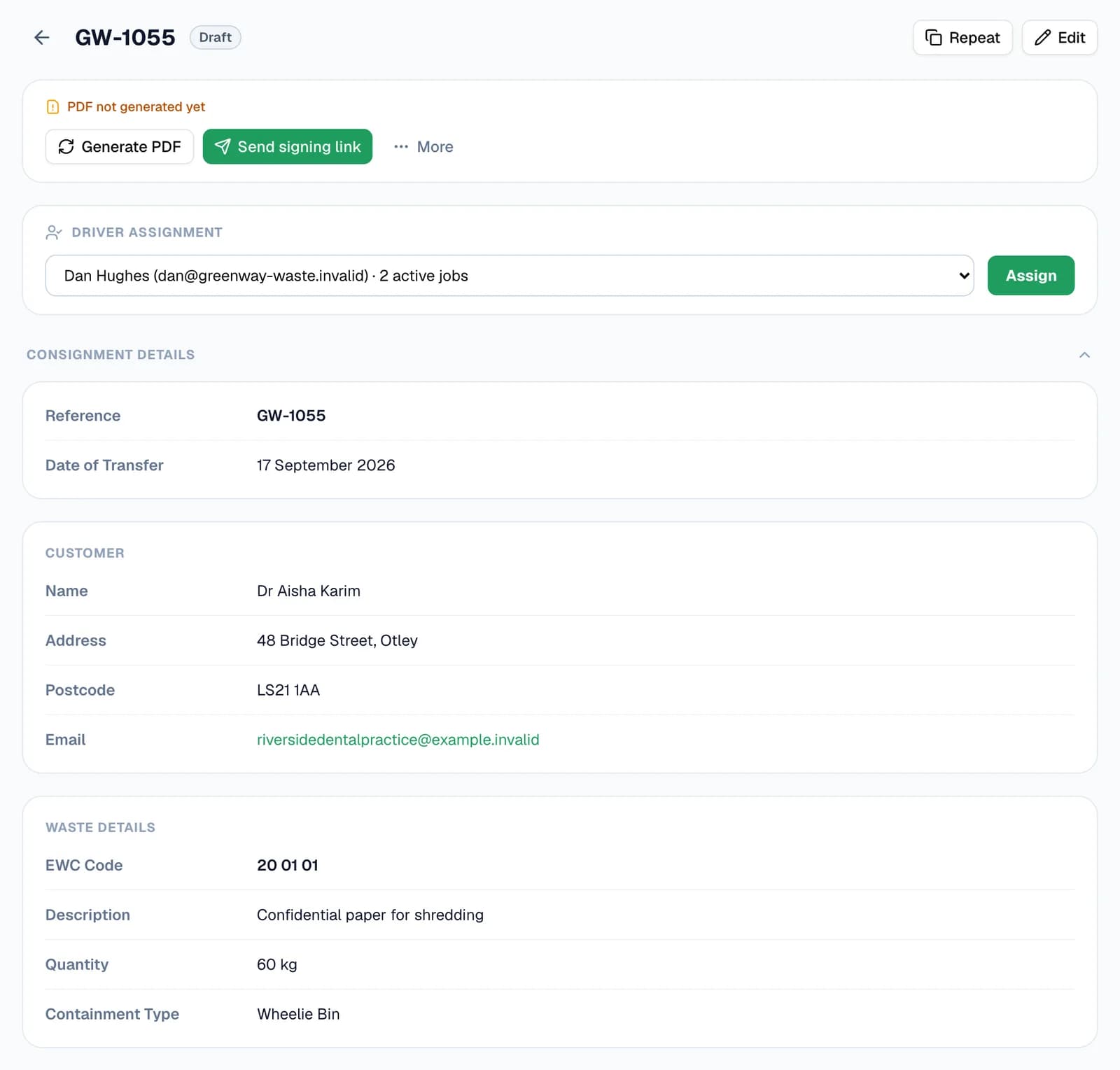Click the 'PDF not generated yet' text
Viewport: 1120px width, 1070px height.
(x=136, y=107)
